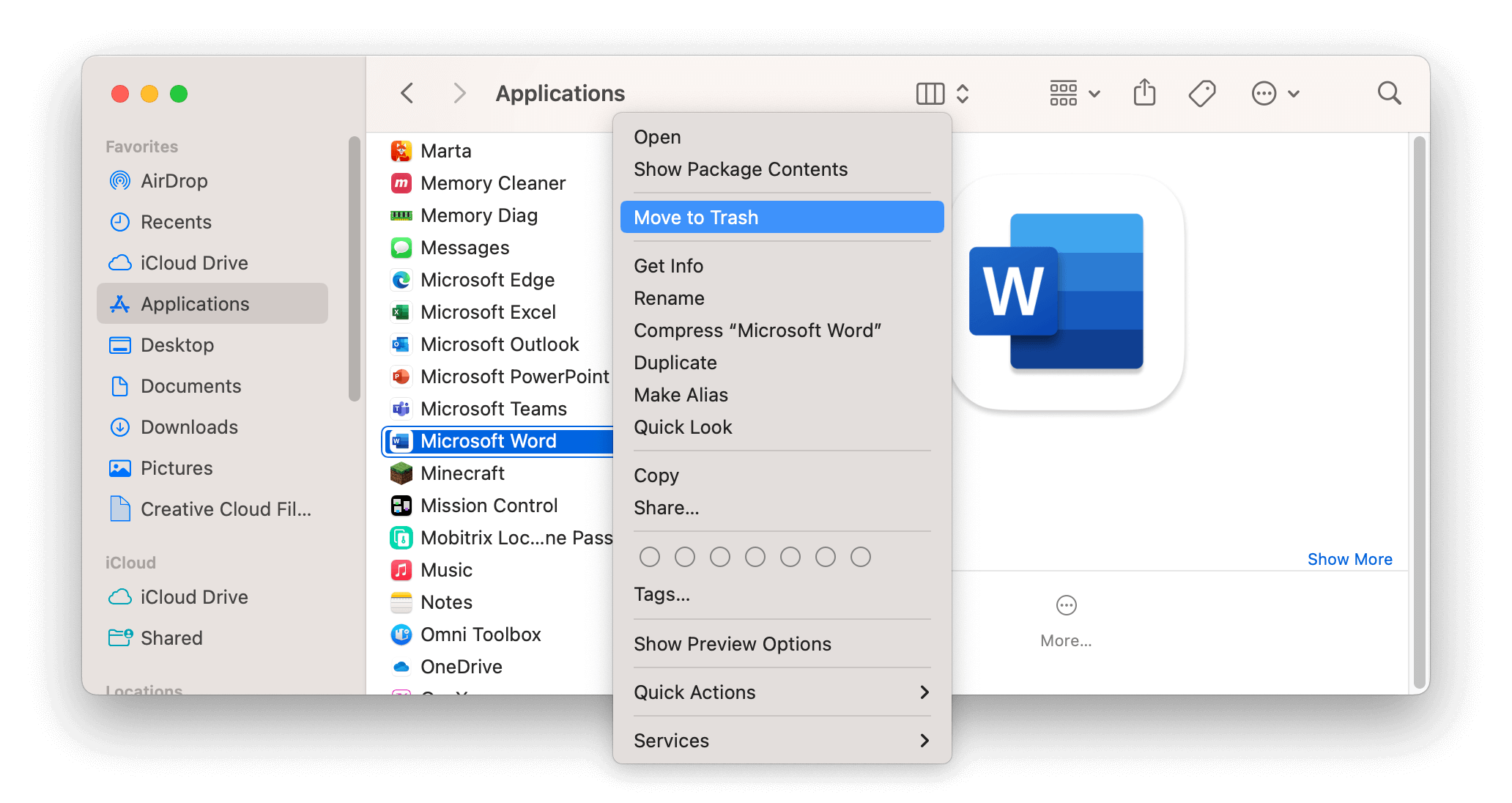
Task: Select Microsoft Word in the list
Action: click(x=498, y=441)
